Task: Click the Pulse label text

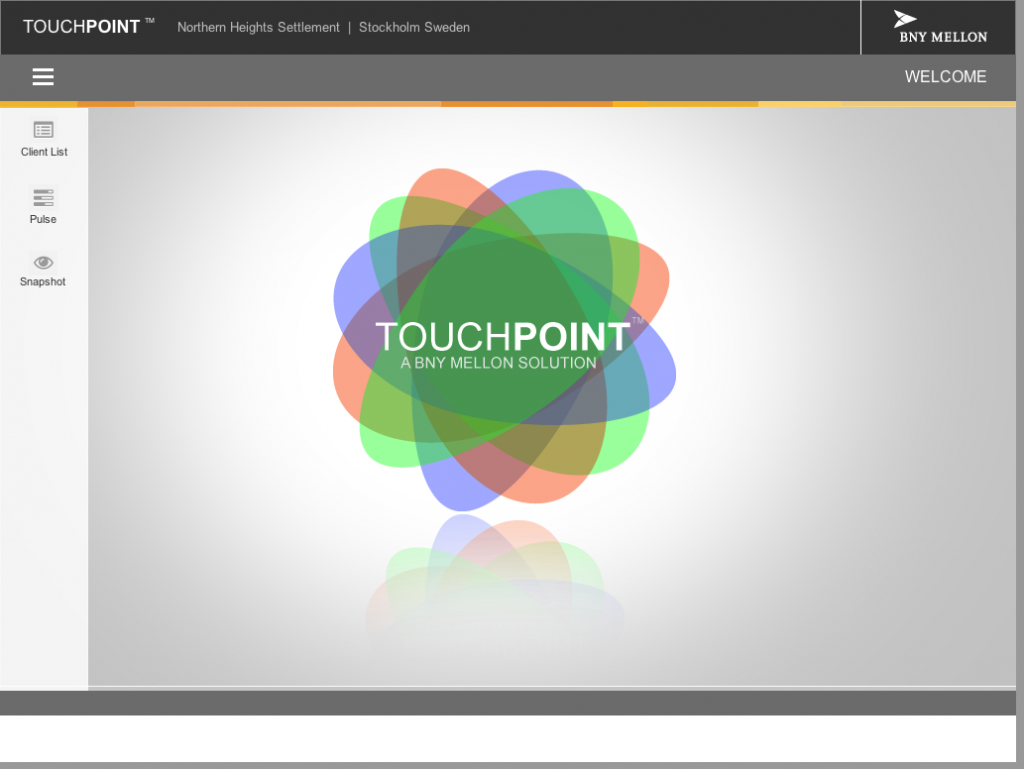Action: click(43, 219)
